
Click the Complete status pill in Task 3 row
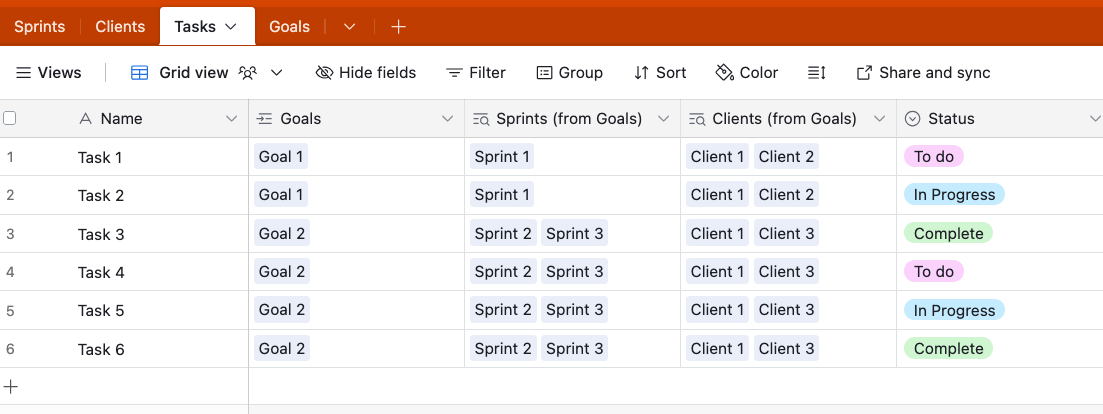948,233
